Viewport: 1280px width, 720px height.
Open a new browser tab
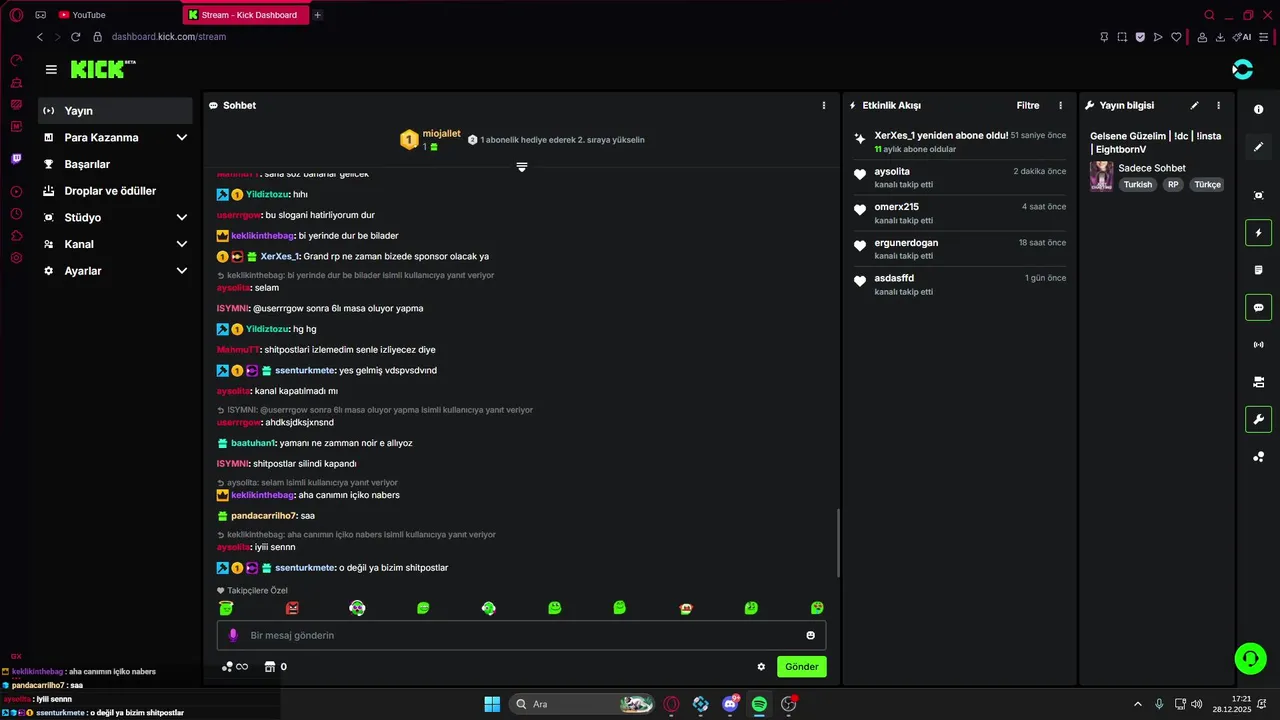click(318, 15)
